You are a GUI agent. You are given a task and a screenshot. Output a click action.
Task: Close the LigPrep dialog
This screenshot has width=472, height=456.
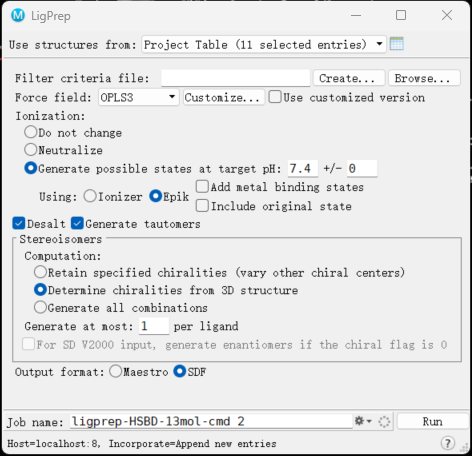click(x=447, y=15)
